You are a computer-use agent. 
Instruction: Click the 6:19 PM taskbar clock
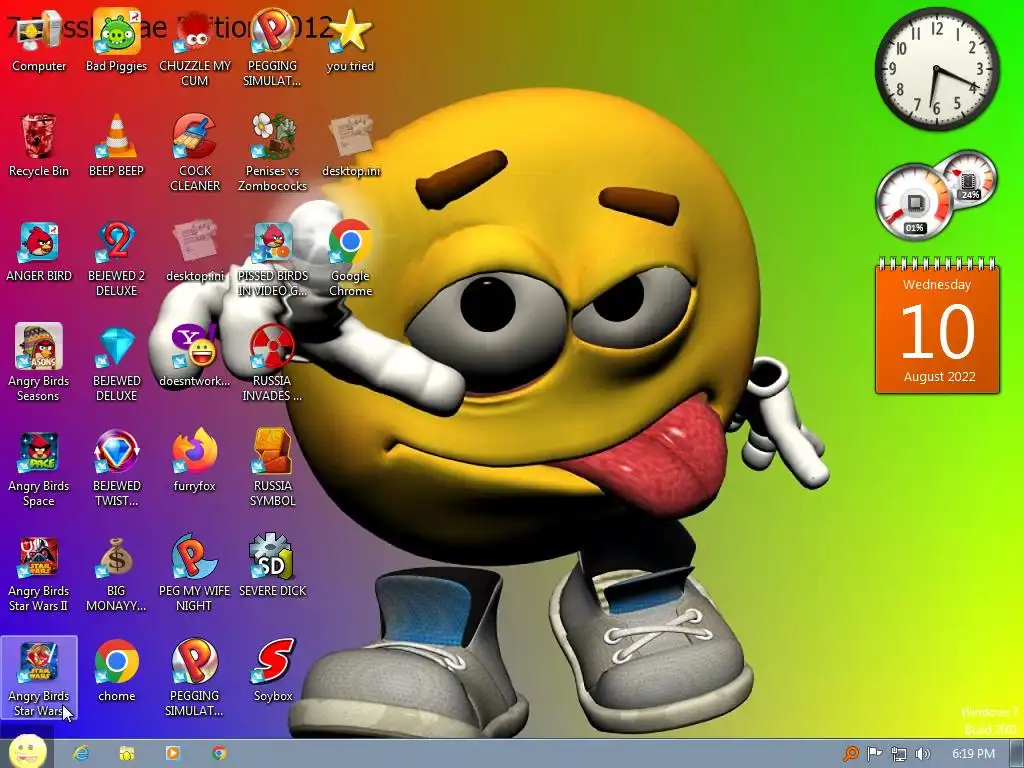(973, 754)
